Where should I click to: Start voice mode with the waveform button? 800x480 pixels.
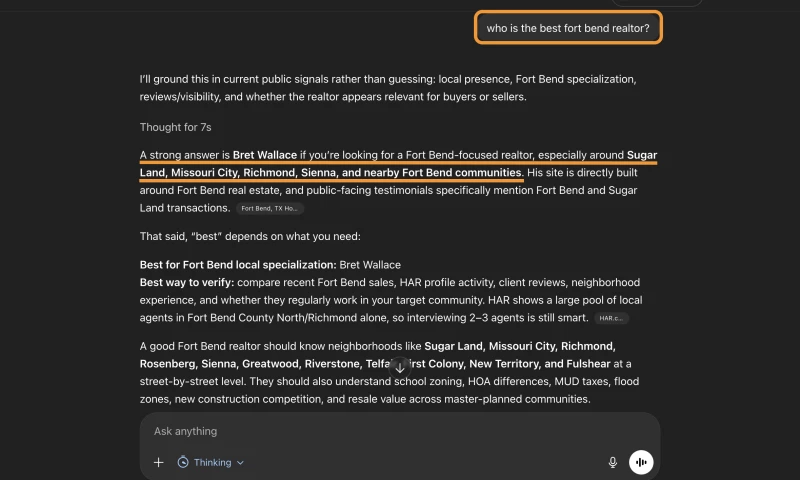point(641,462)
